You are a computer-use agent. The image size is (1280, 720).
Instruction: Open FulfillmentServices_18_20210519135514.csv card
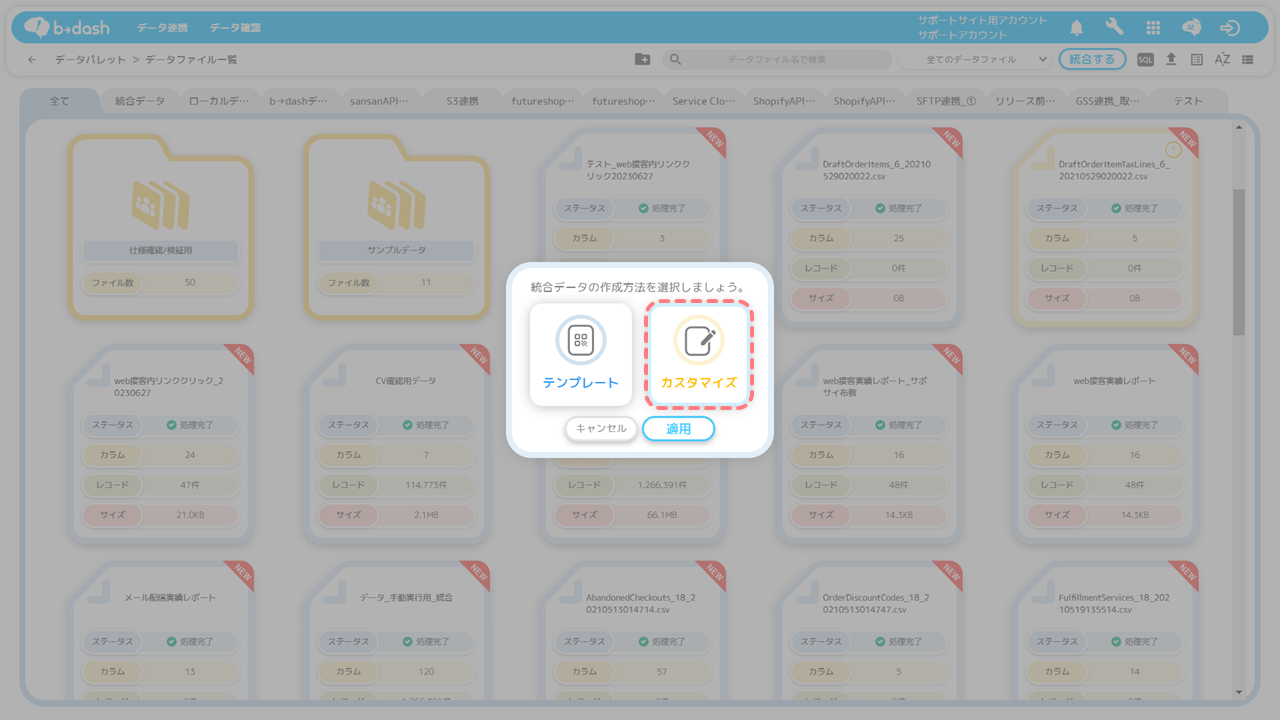(x=1104, y=630)
